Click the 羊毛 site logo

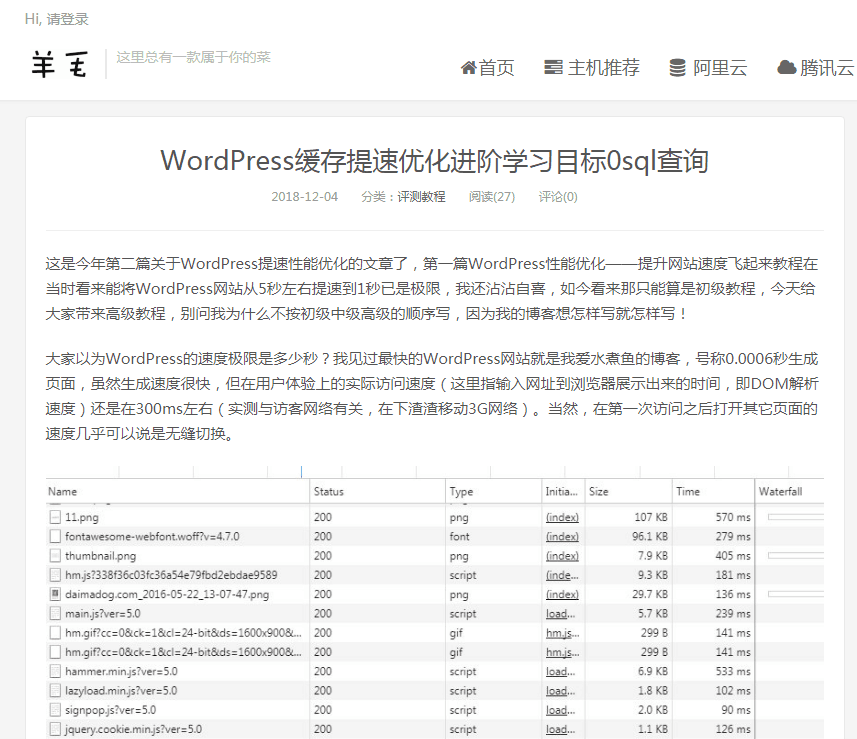[59, 64]
